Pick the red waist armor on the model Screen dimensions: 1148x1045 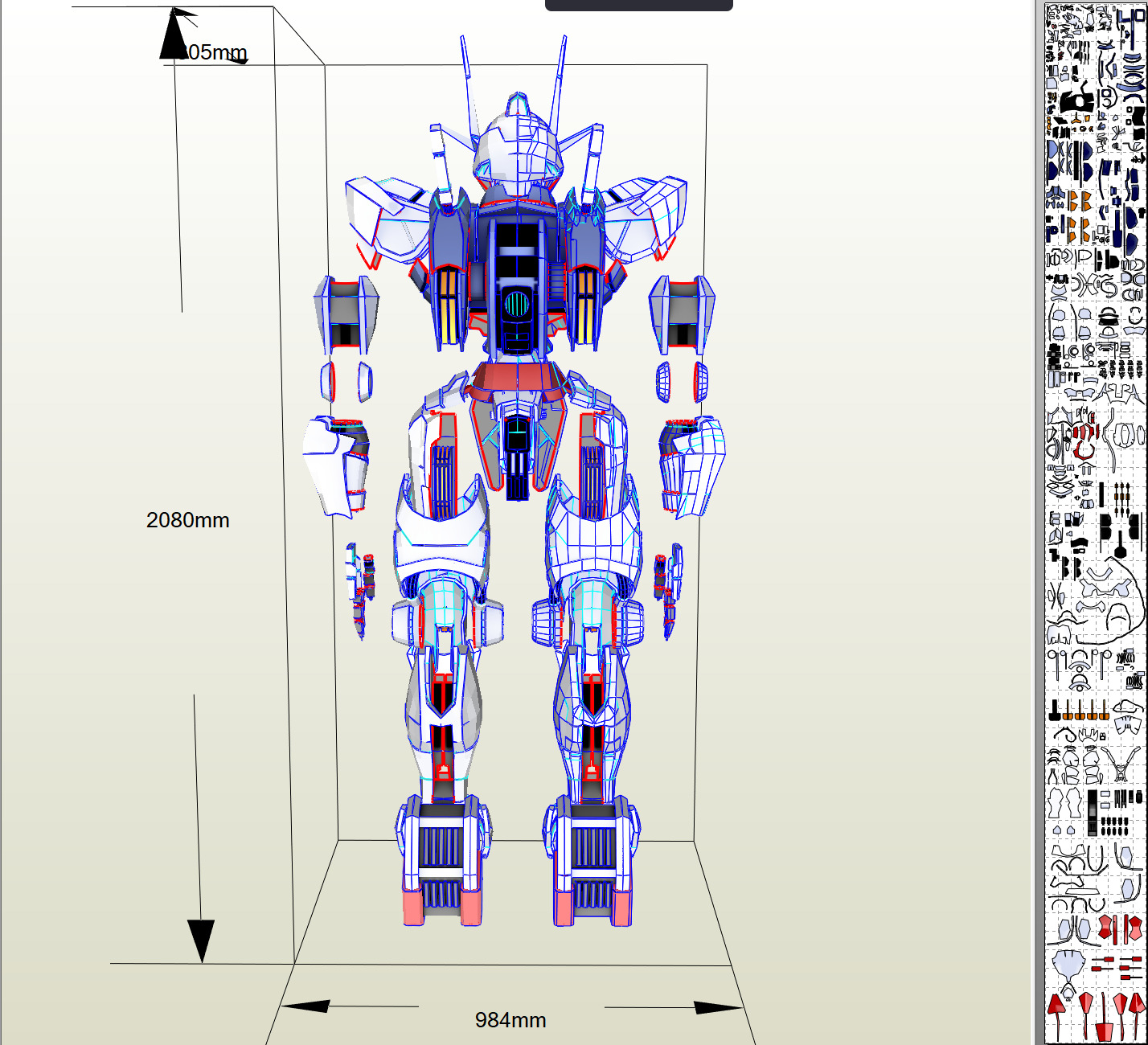(517, 381)
